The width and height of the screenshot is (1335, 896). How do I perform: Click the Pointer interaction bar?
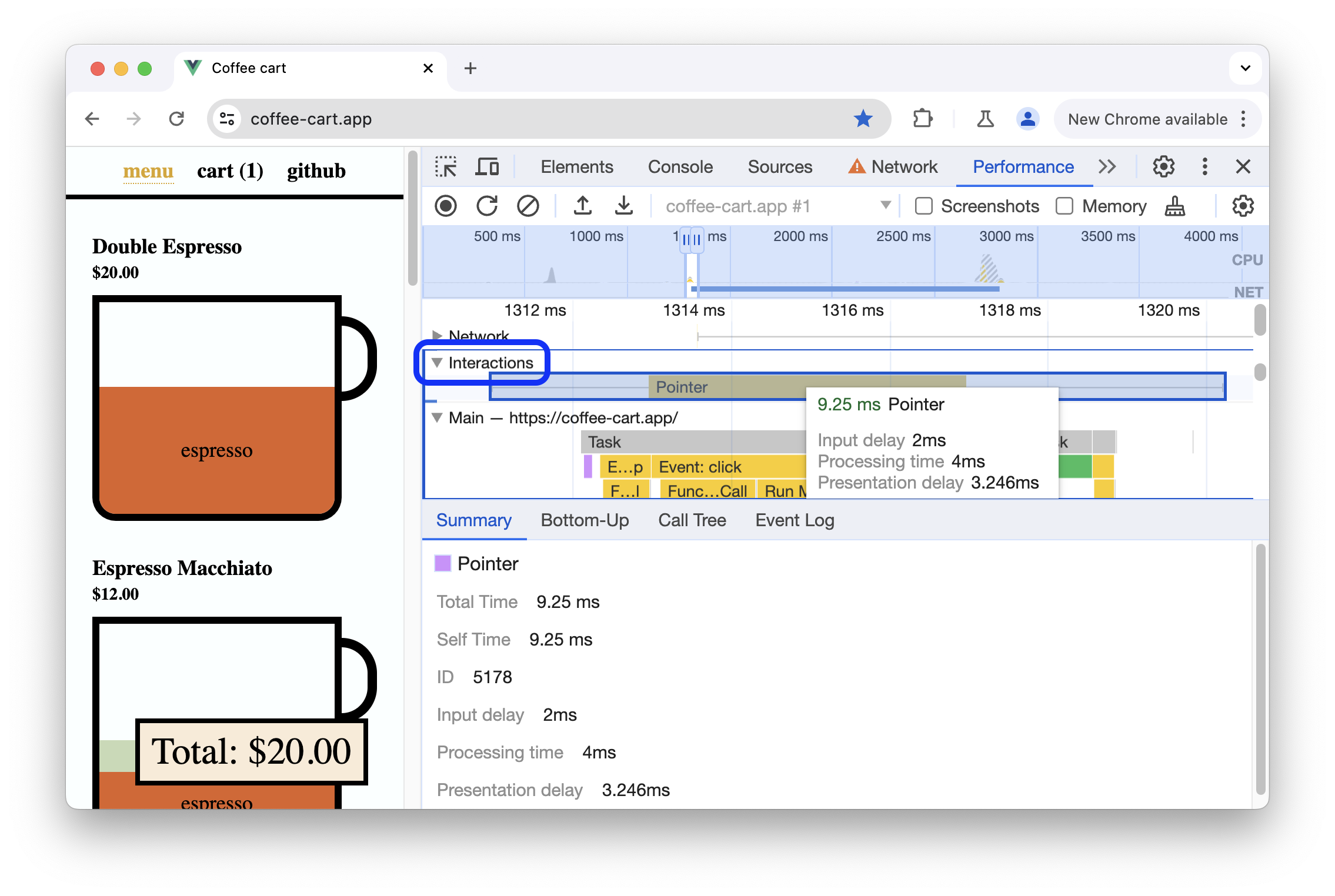pyautogui.click(x=681, y=386)
